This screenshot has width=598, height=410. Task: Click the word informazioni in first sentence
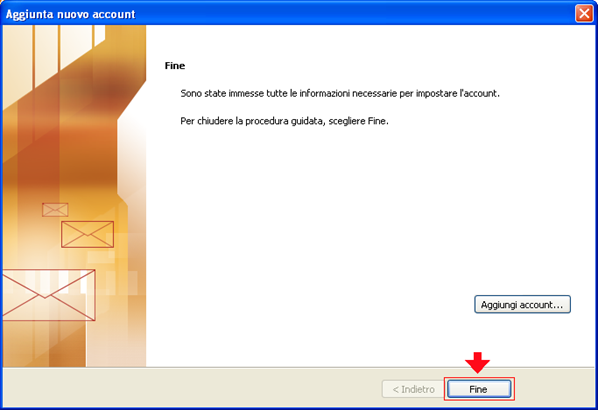pyautogui.click(x=325, y=93)
